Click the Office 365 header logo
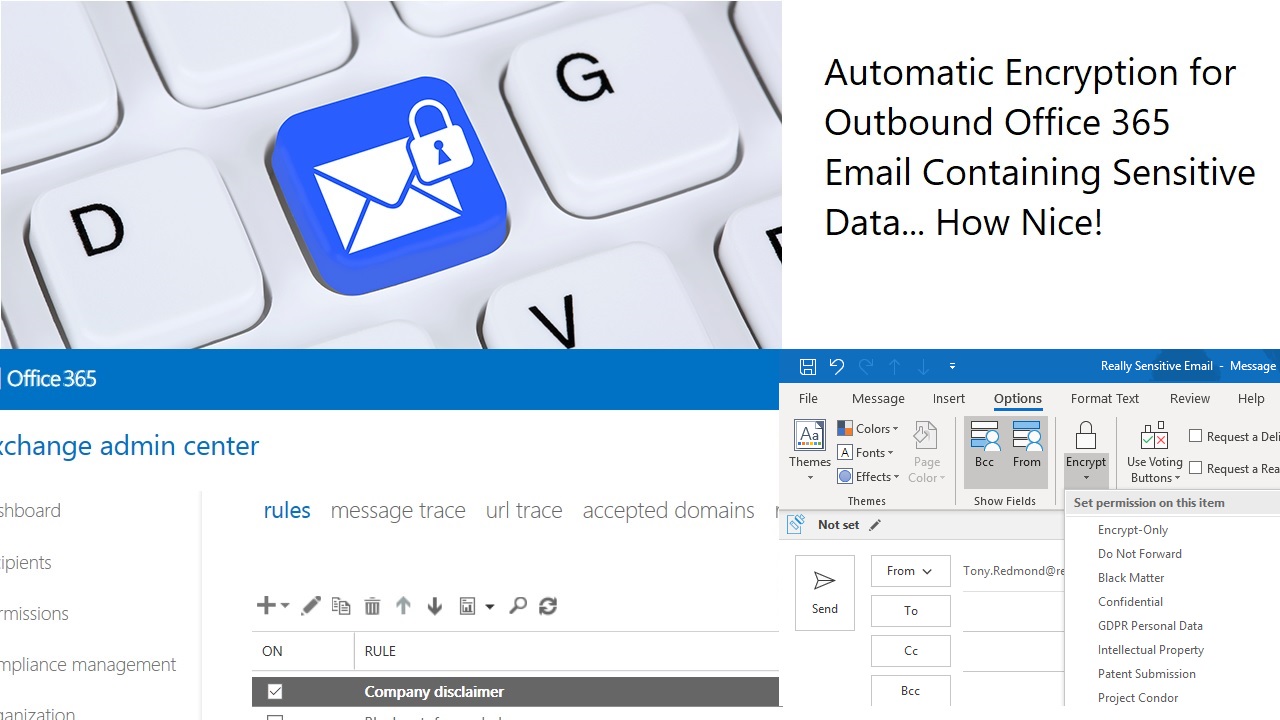The image size is (1280, 720). pos(50,378)
